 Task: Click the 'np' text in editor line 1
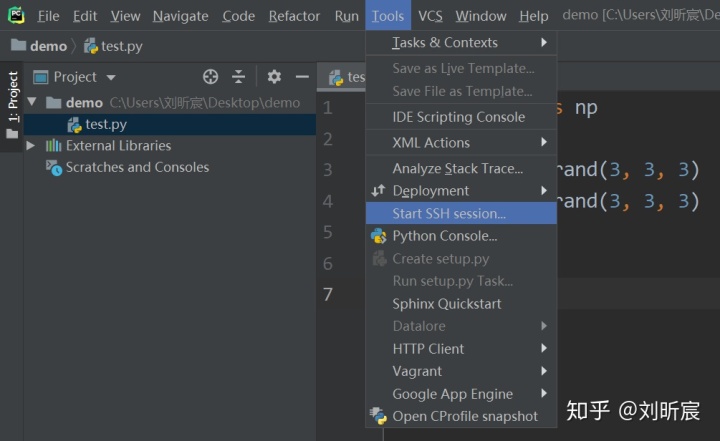586,108
